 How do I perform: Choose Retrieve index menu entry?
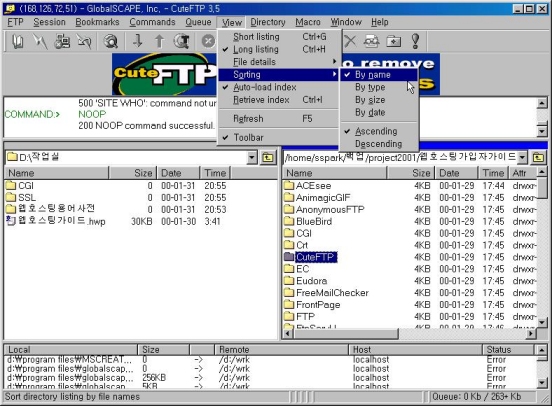(x=278, y=100)
